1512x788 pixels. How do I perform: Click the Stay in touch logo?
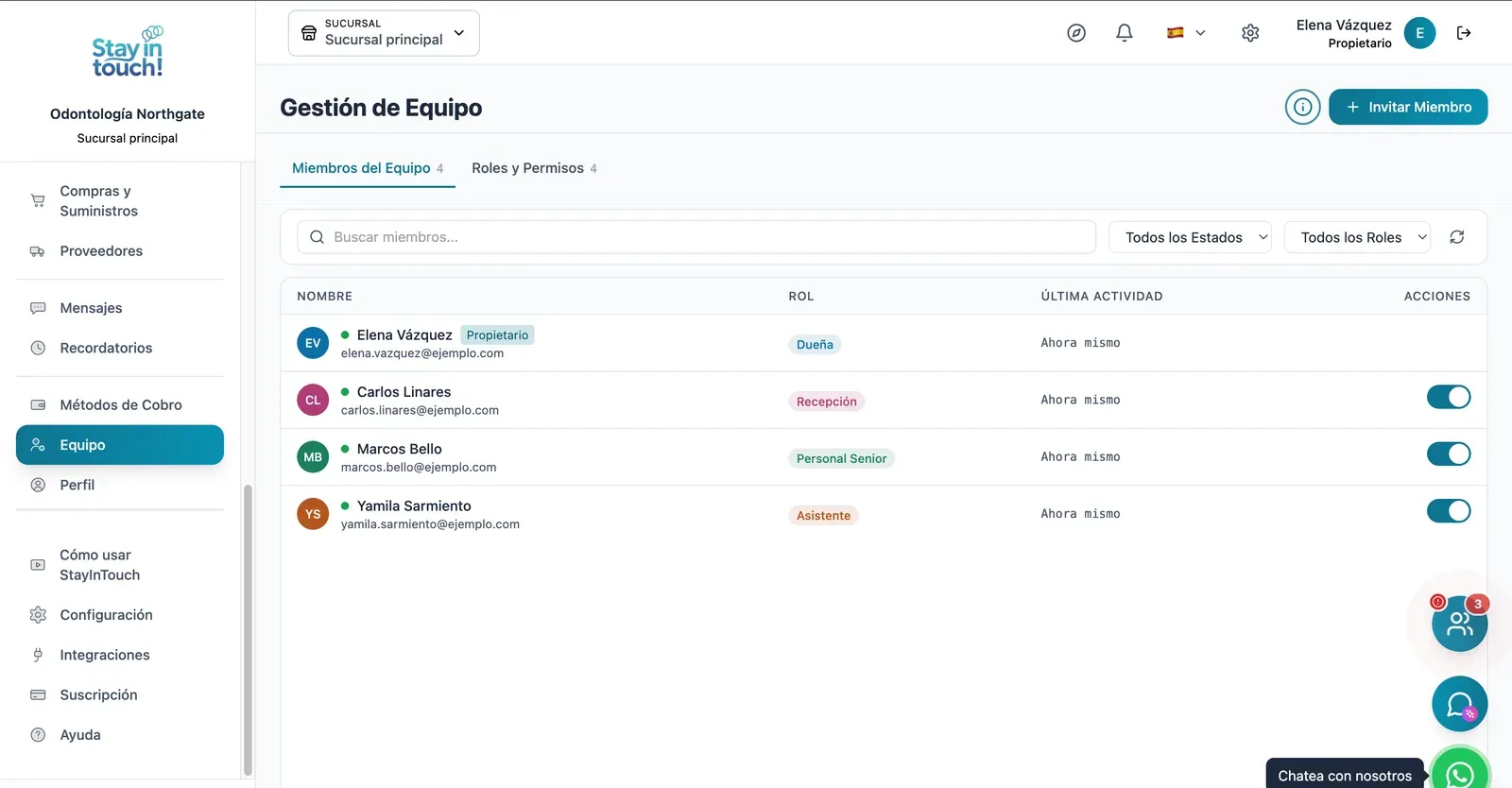pos(128,53)
